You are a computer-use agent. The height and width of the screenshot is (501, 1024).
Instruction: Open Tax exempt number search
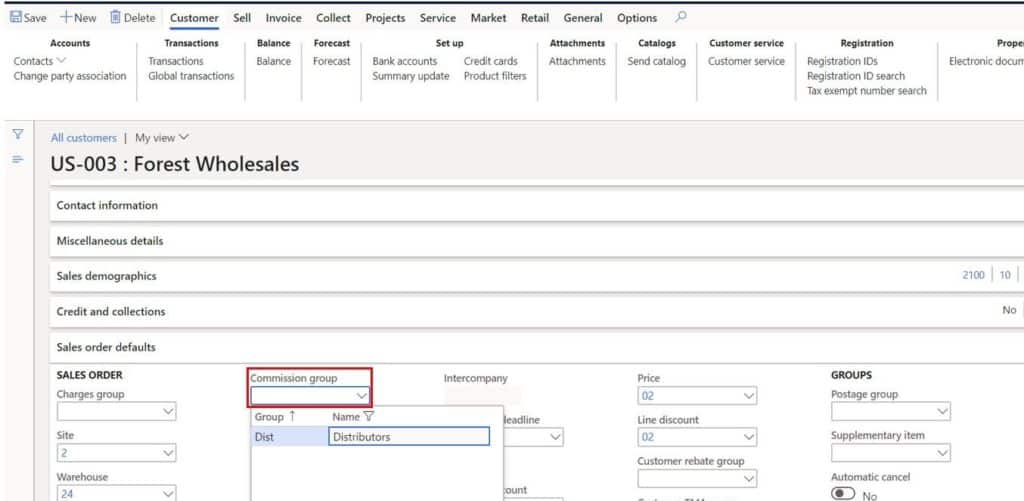coord(867,91)
